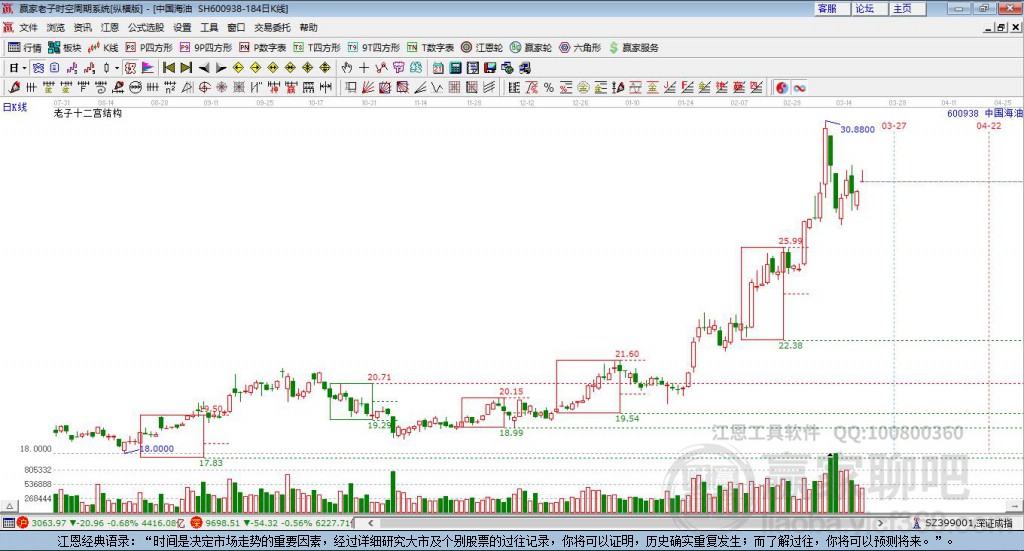Open 赢家服务 service with dollar icon
The height and width of the screenshot is (551, 1024).
[633, 48]
